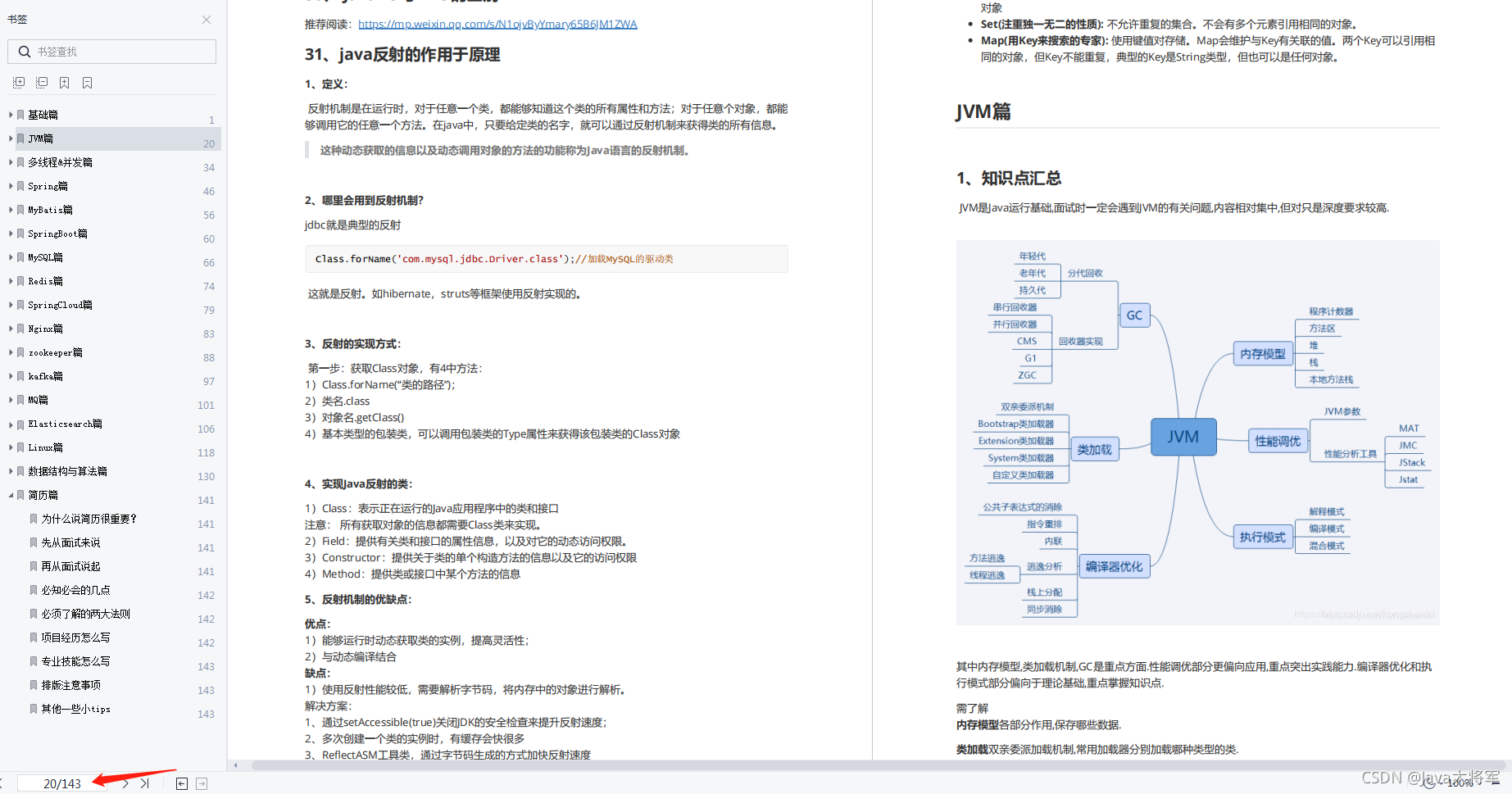Image resolution: width=1512 pixels, height=794 pixels.
Task: Jump to the last page icon
Action: tap(145, 784)
